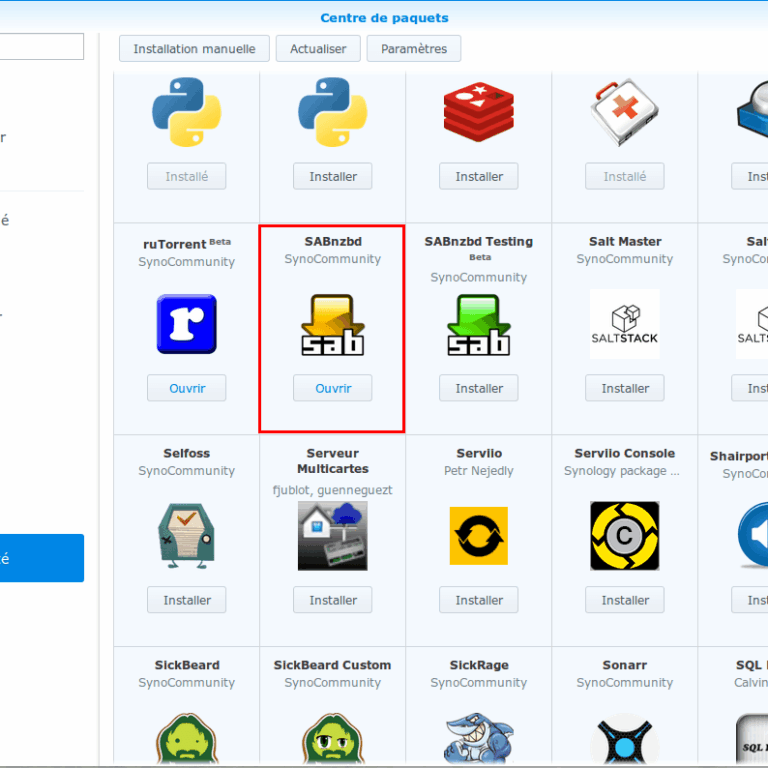Install Selfoss package
The image size is (768, 768).
(187, 600)
